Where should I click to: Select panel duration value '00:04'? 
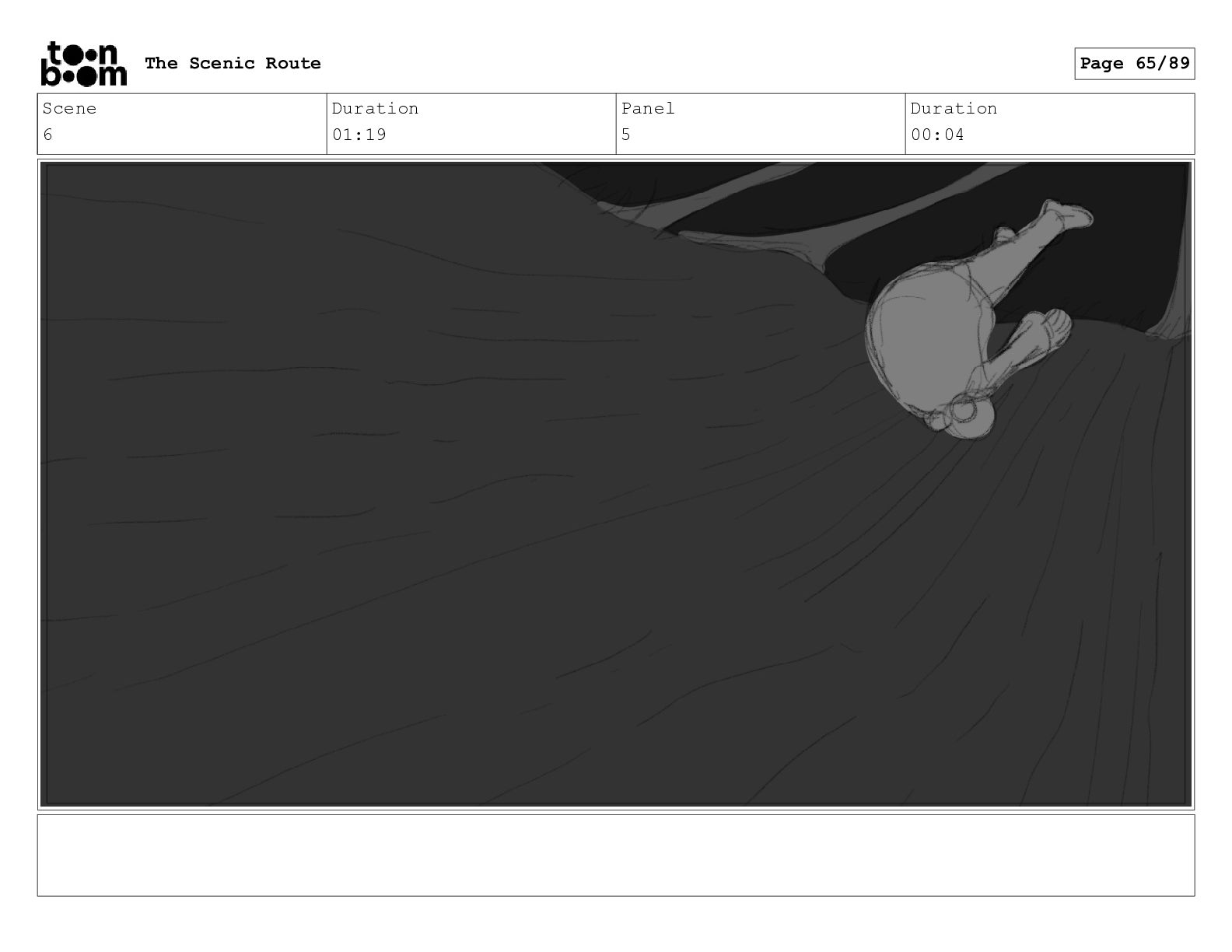click(x=937, y=135)
